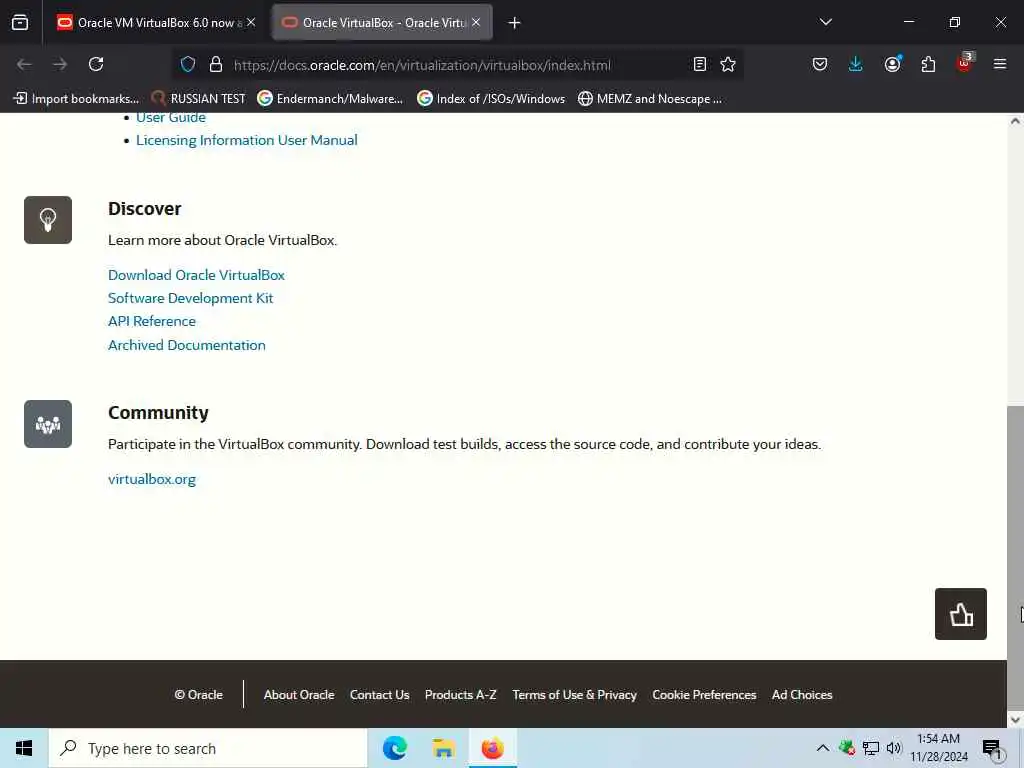
Task: Go back to previous page
Action: [x=24, y=64]
